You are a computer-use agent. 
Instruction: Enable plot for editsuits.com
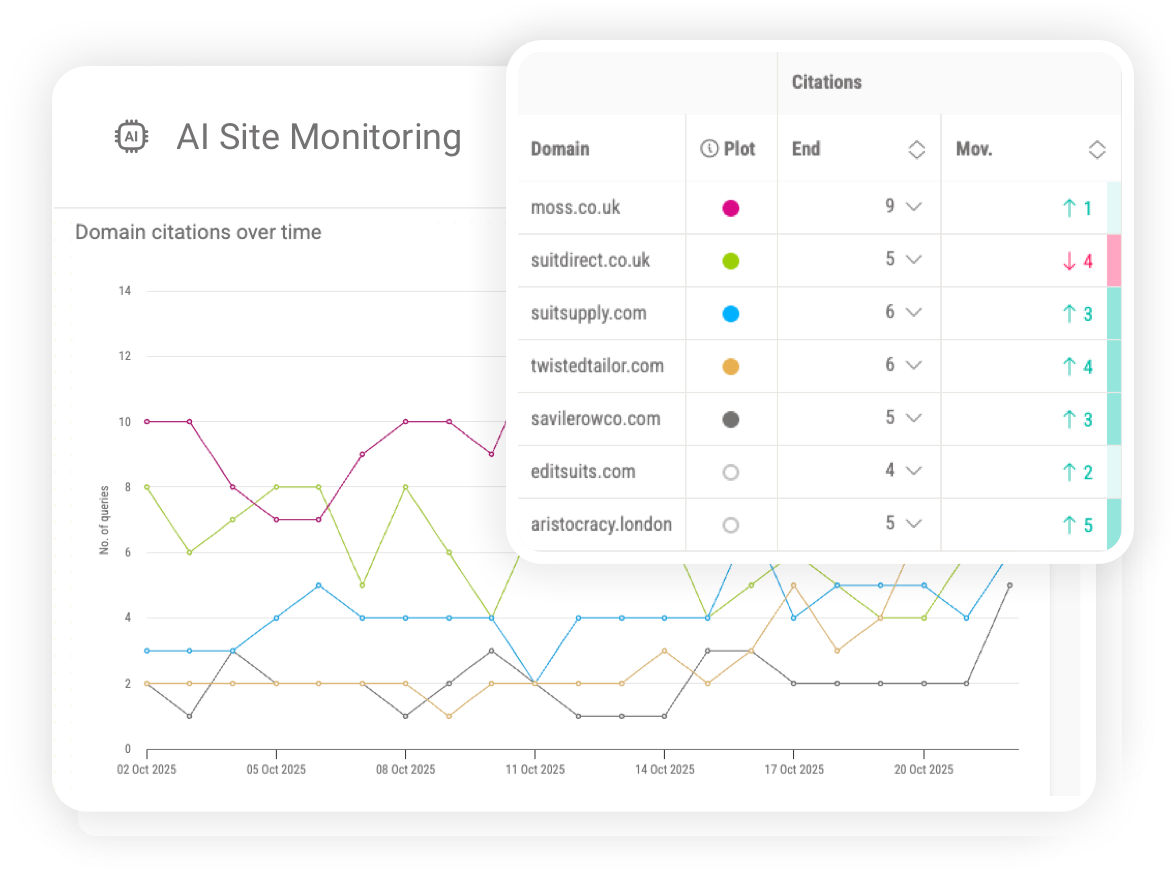point(731,472)
